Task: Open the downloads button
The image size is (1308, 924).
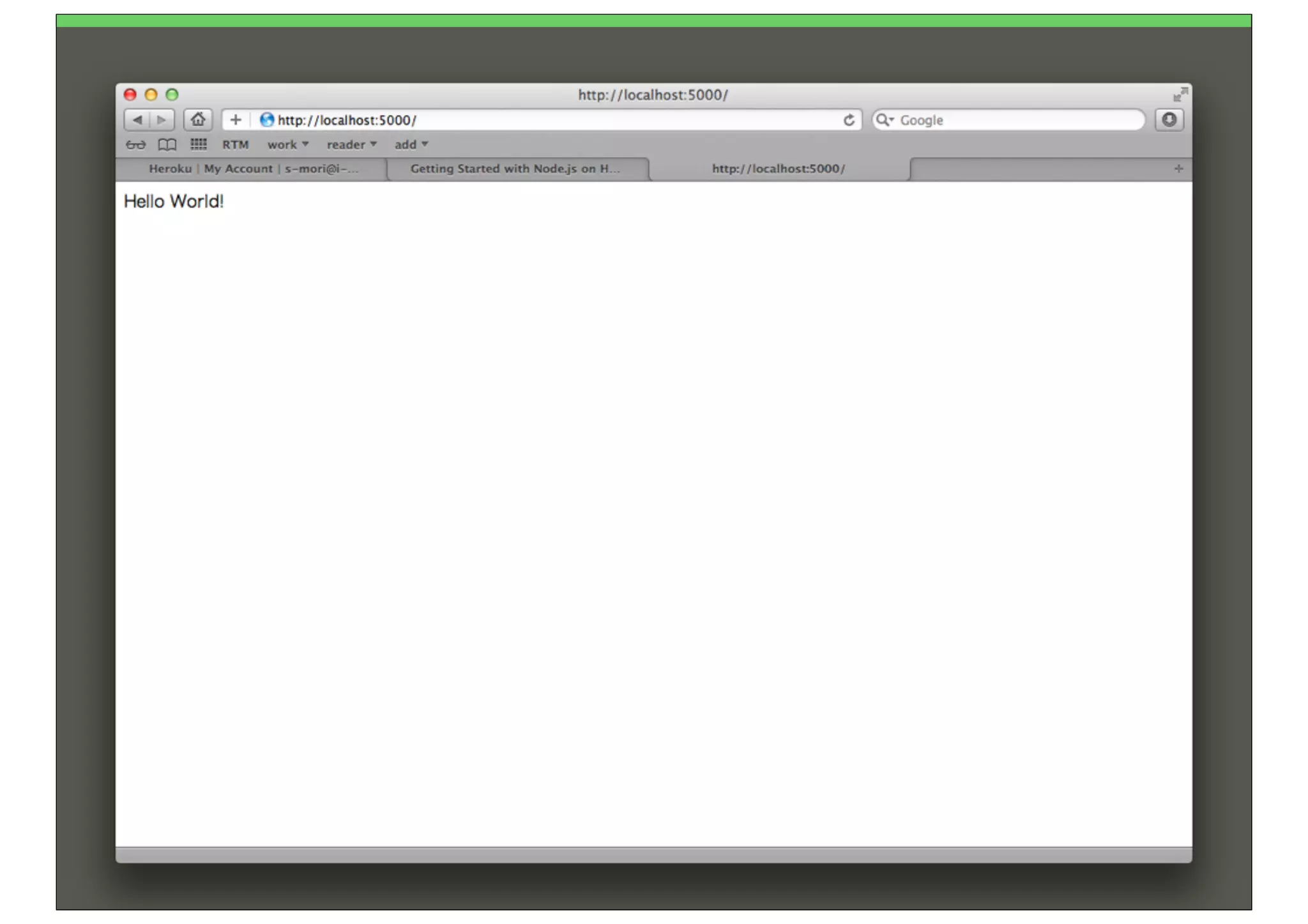Action: click(x=1169, y=120)
